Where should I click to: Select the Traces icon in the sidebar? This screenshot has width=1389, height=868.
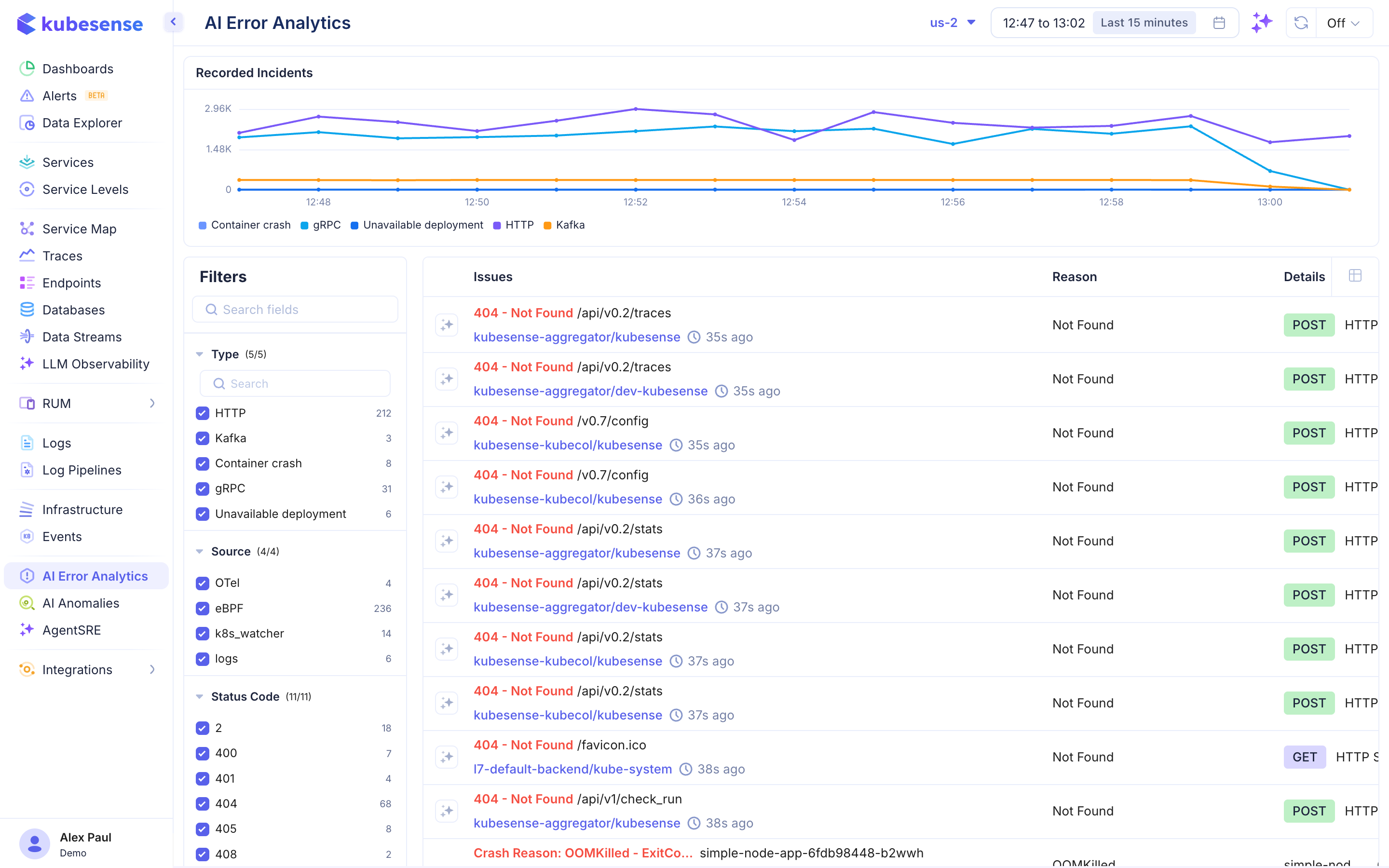(x=27, y=256)
